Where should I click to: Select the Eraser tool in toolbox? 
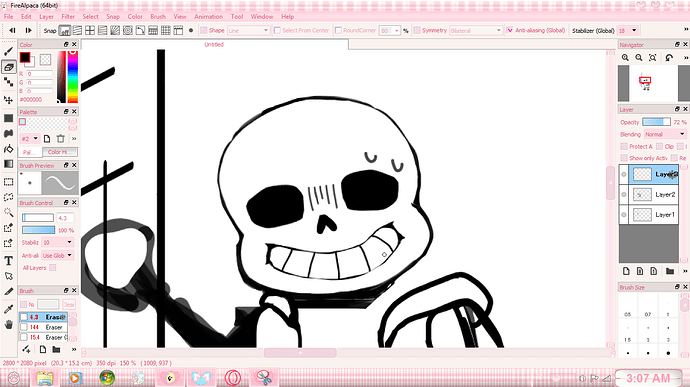coord(8,67)
